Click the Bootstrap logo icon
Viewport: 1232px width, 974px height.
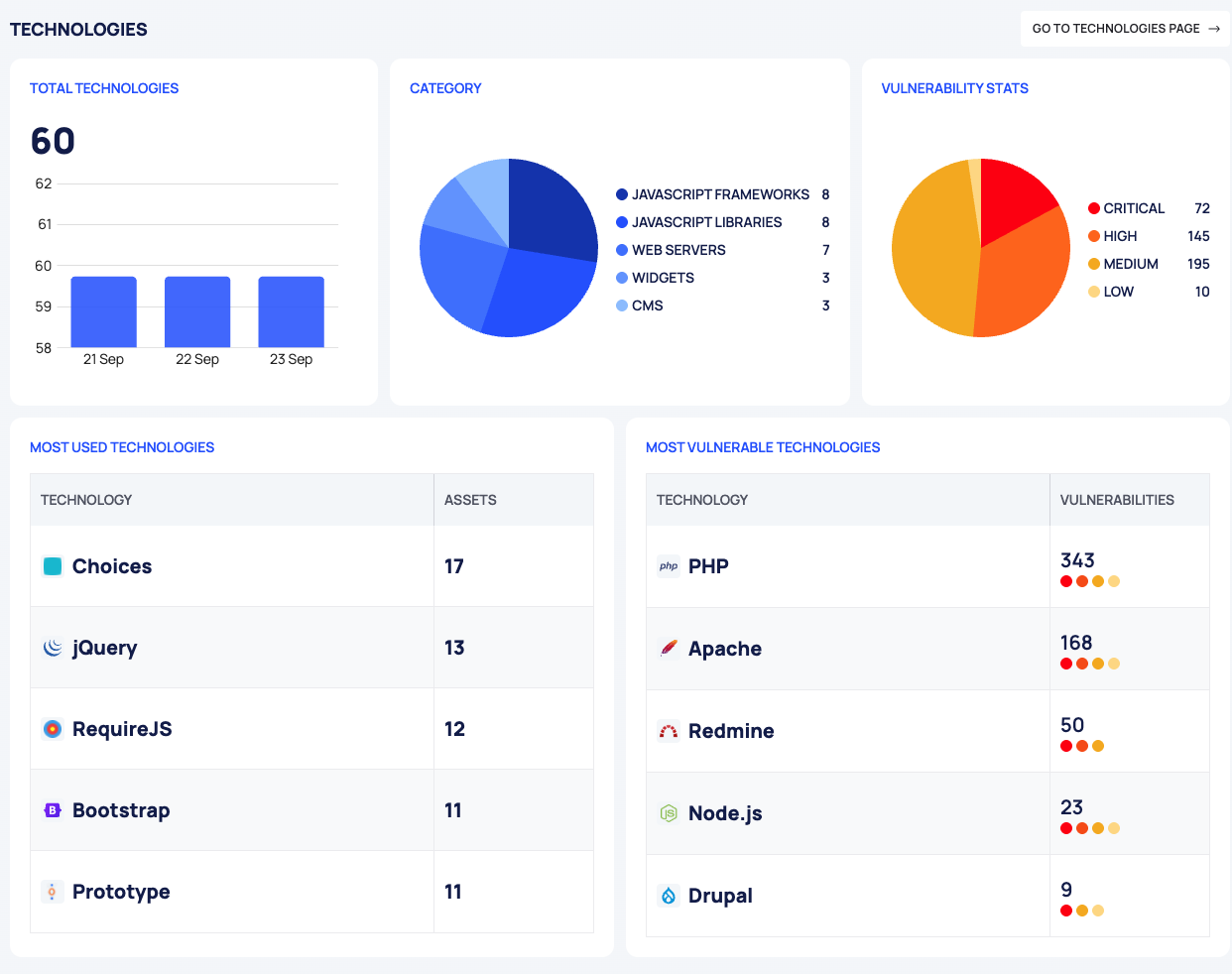pyautogui.click(x=53, y=810)
